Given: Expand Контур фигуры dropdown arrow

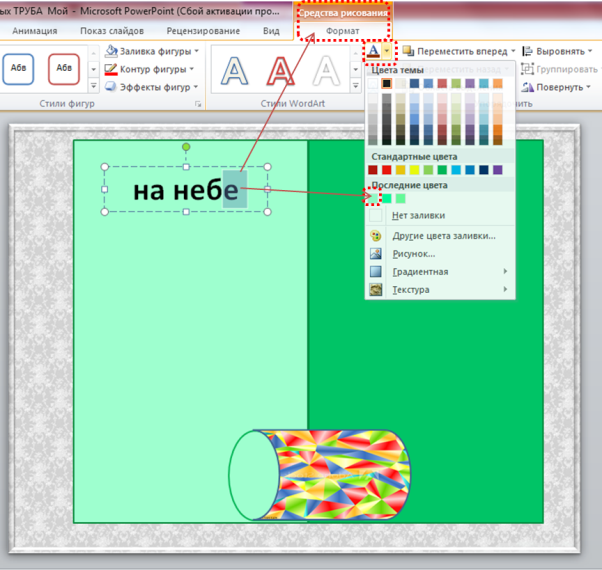Looking at the screenshot, I should [x=192, y=69].
